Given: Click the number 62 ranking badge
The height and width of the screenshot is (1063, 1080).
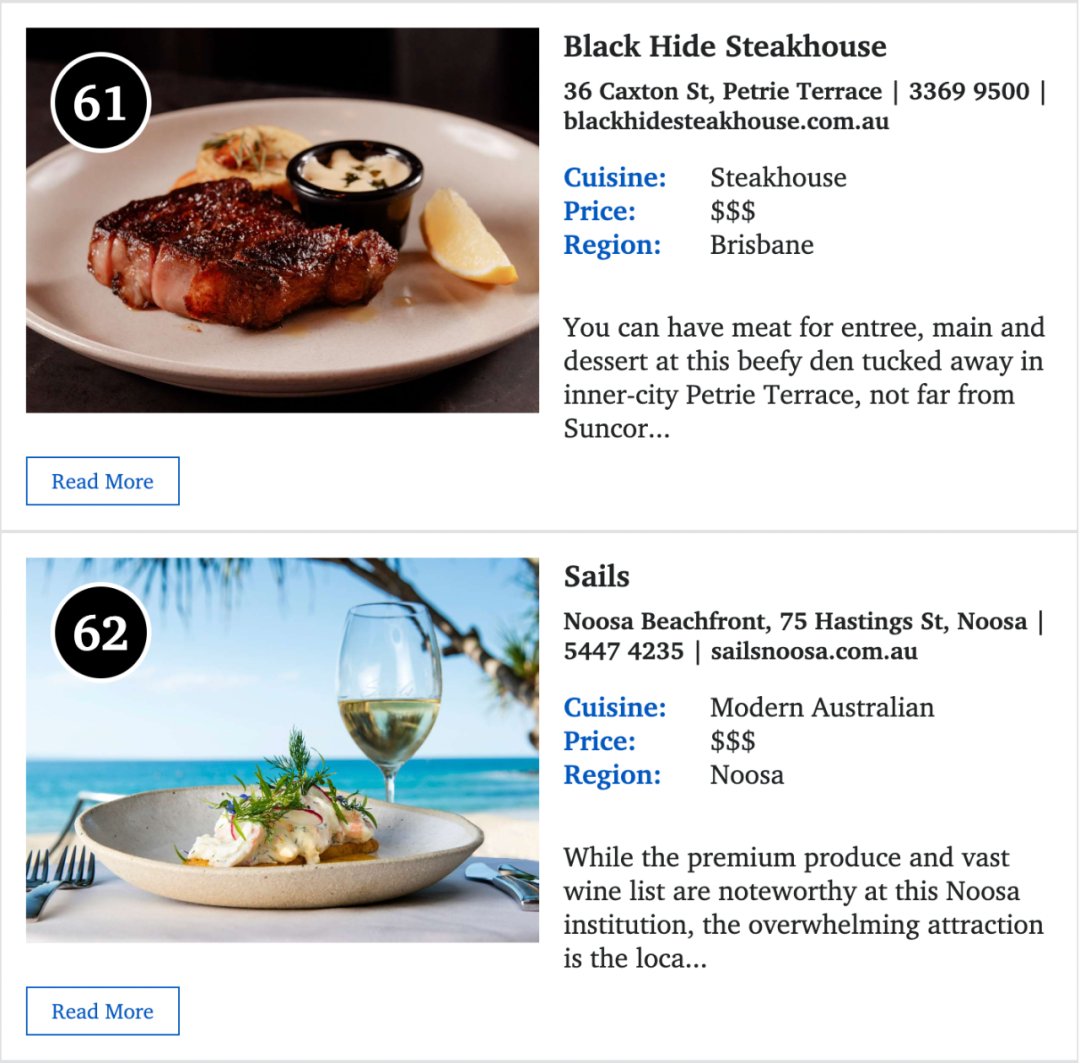Looking at the screenshot, I should (101, 632).
